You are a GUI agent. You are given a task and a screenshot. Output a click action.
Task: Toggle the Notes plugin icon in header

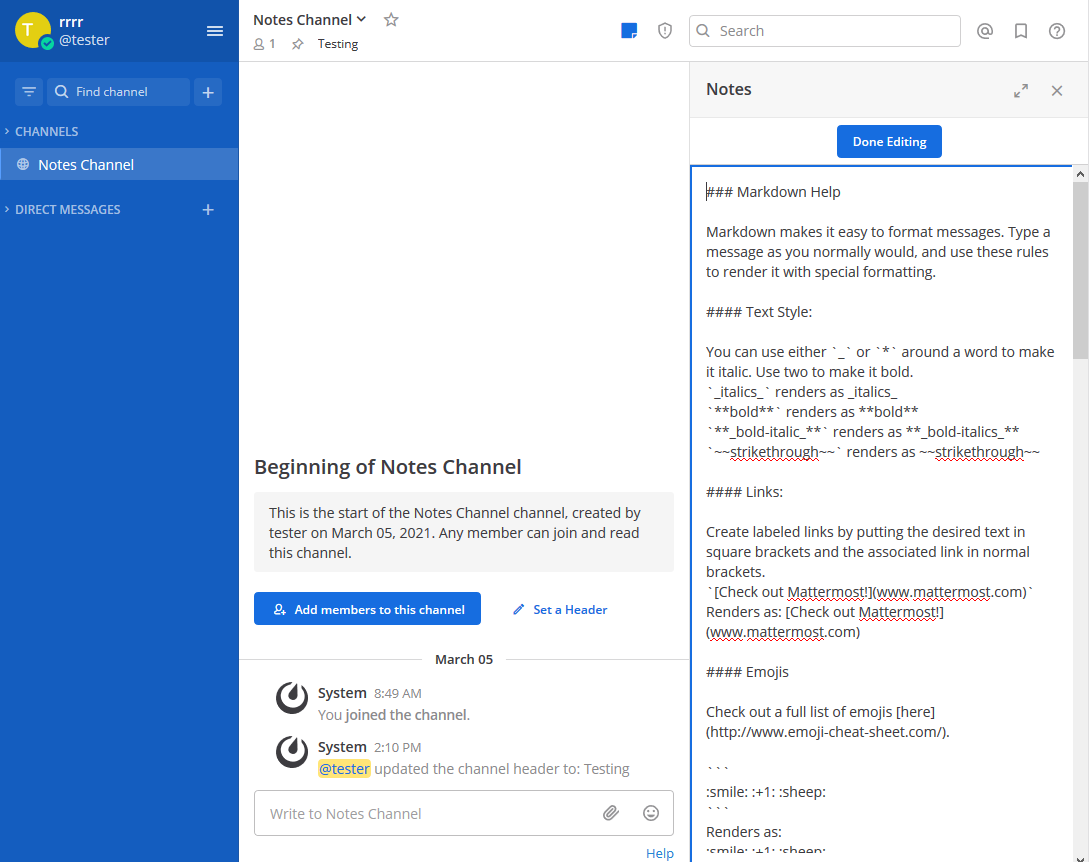point(629,31)
